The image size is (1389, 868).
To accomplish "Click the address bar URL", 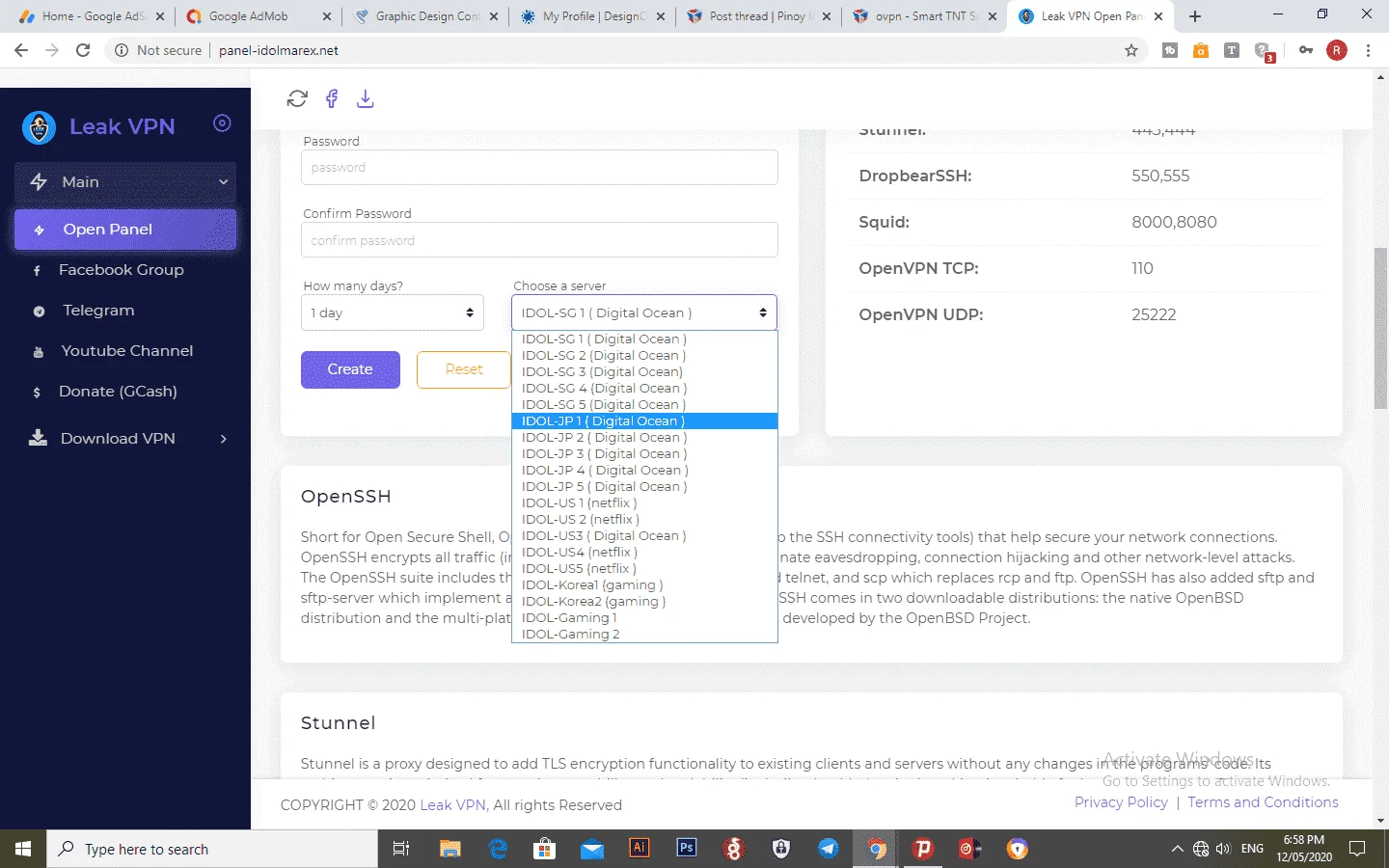I will (278, 50).
